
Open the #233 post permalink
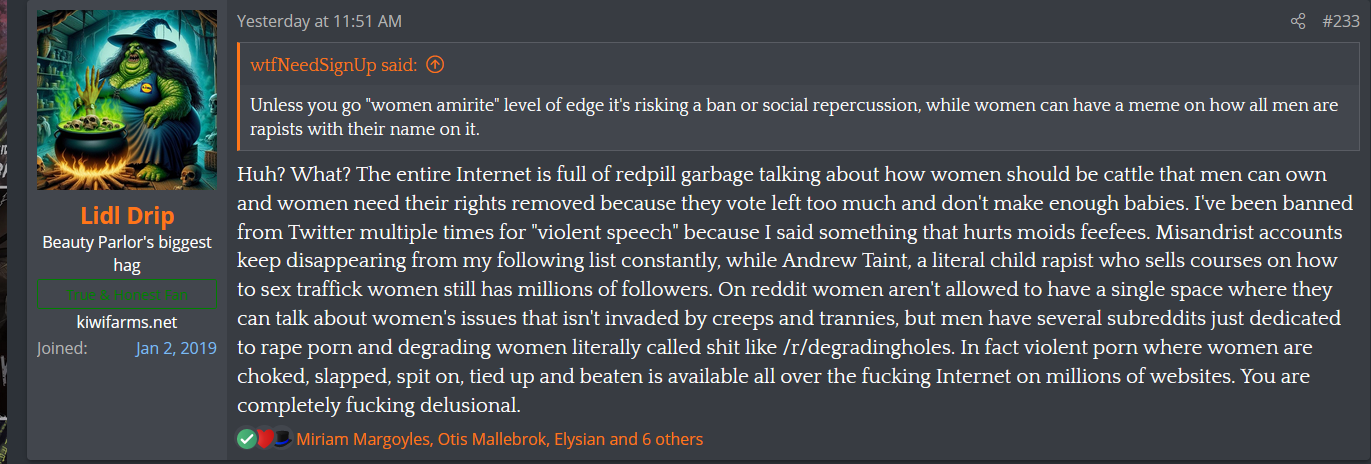(x=1341, y=21)
